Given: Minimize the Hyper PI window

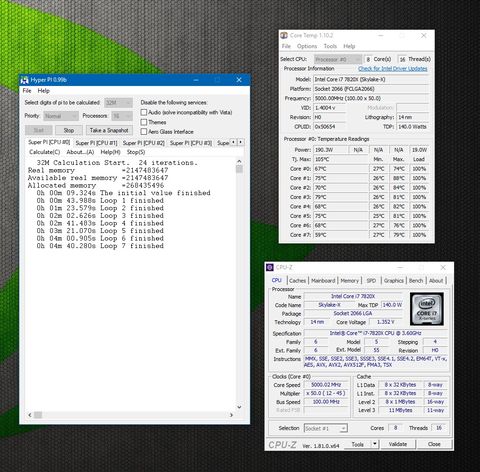Looking at the screenshot, I should pyautogui.click(x=196, y=80).
